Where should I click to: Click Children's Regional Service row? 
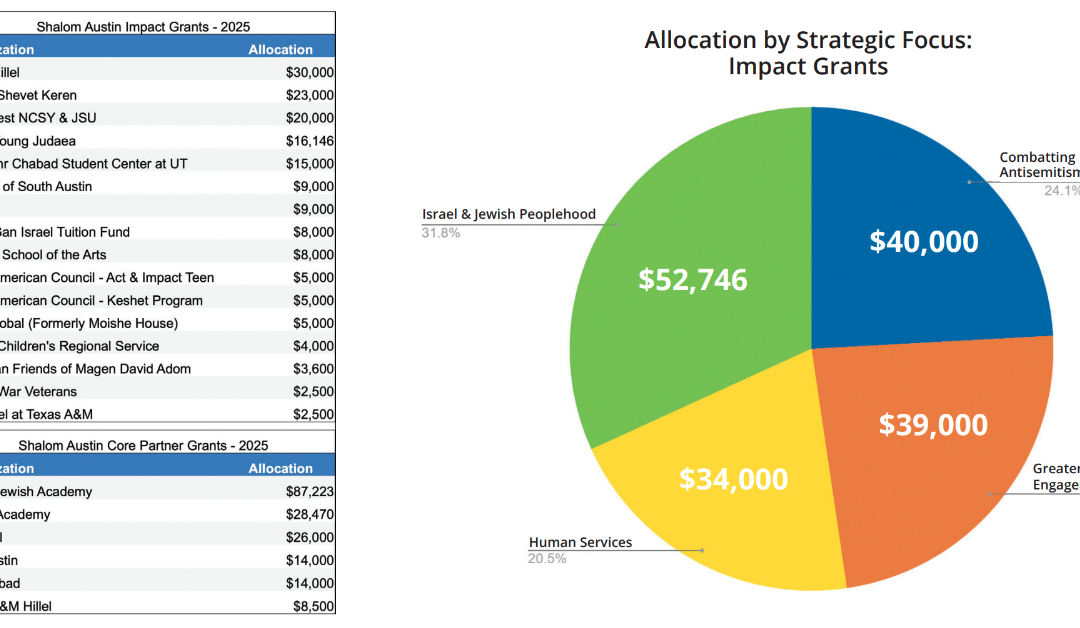(167, 346)
